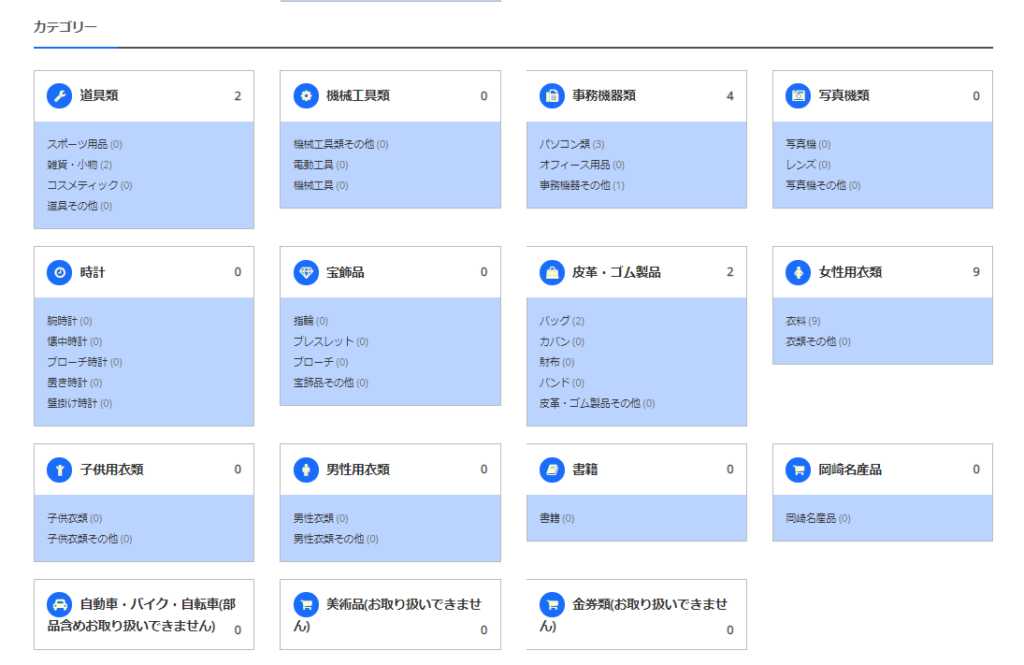Screen dimensions: 1024x665
Task: Choose the レンズ subcategory link
Action: (801, 165)
